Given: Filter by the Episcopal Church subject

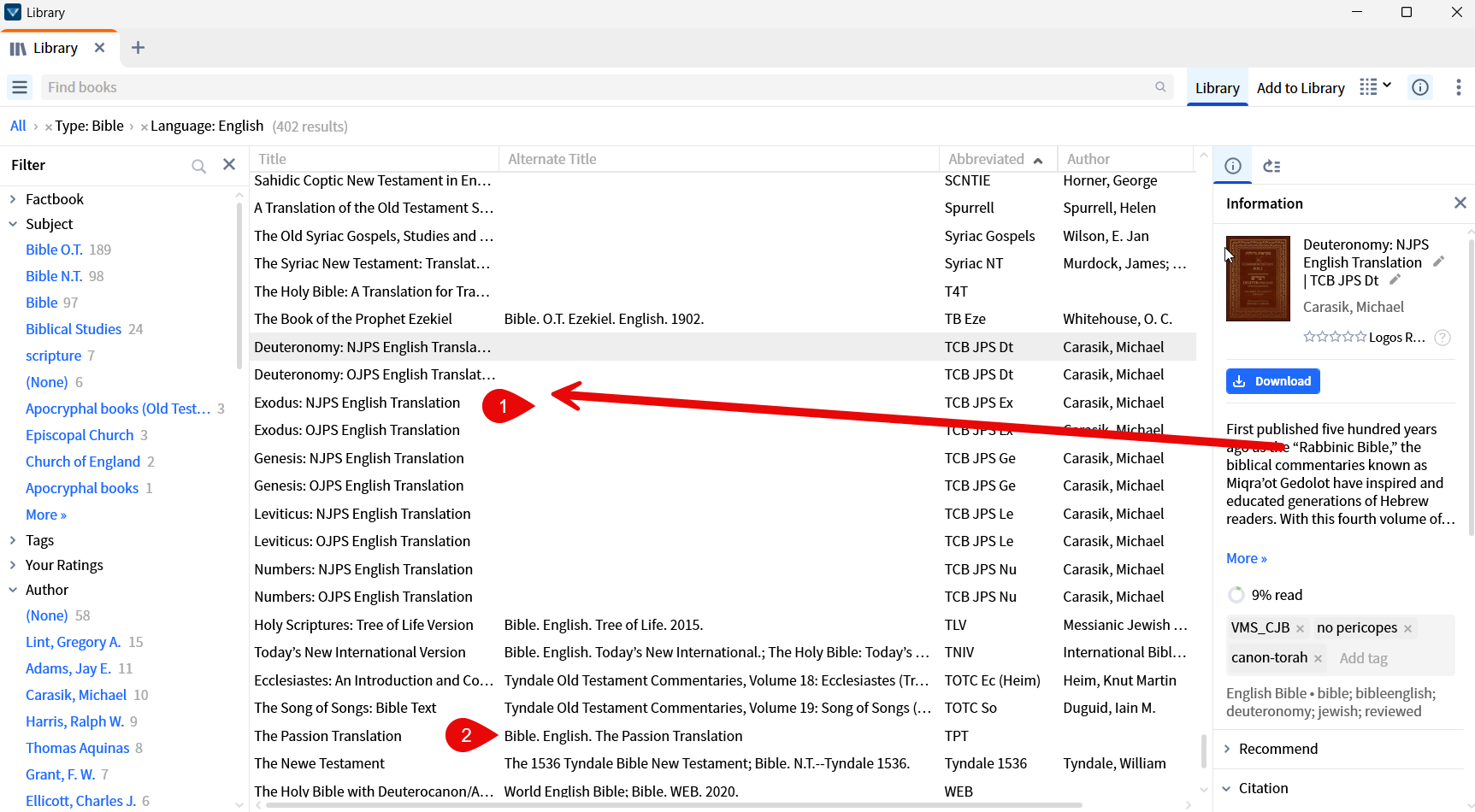Looking at the screenshot, I should [x=80, y=435].
